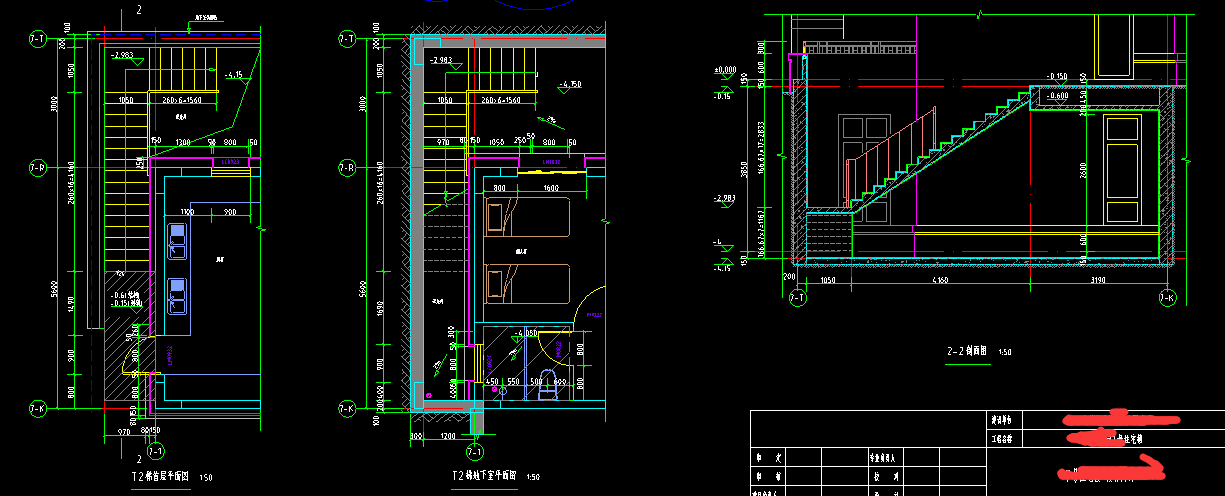Select the yellow paneled door in section
The image size is (1225, 496).
1123,169
